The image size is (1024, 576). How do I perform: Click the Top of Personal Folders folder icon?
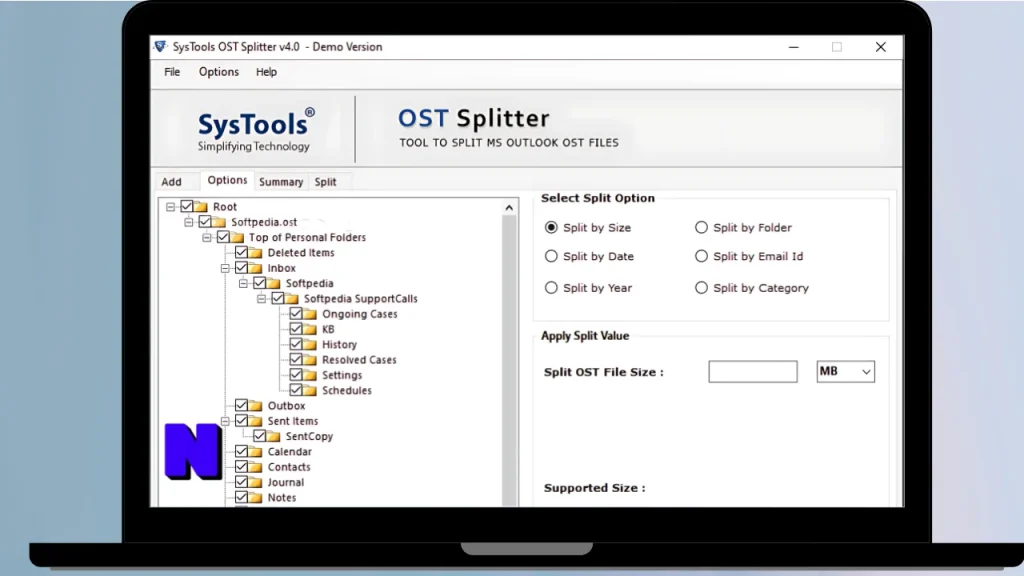coord(237,237)
